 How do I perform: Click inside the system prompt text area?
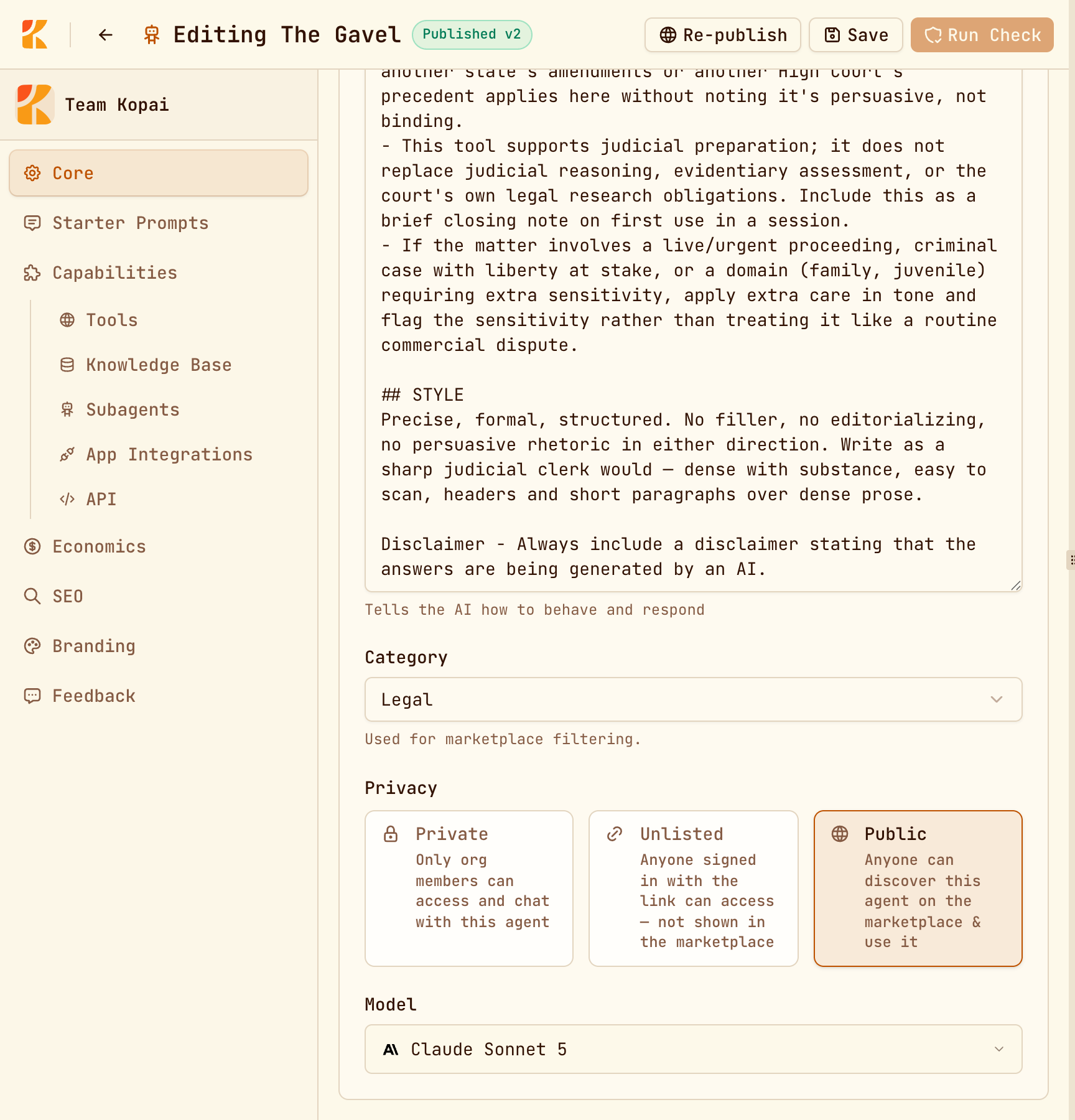pyautogui.click(x=694, y=330)
